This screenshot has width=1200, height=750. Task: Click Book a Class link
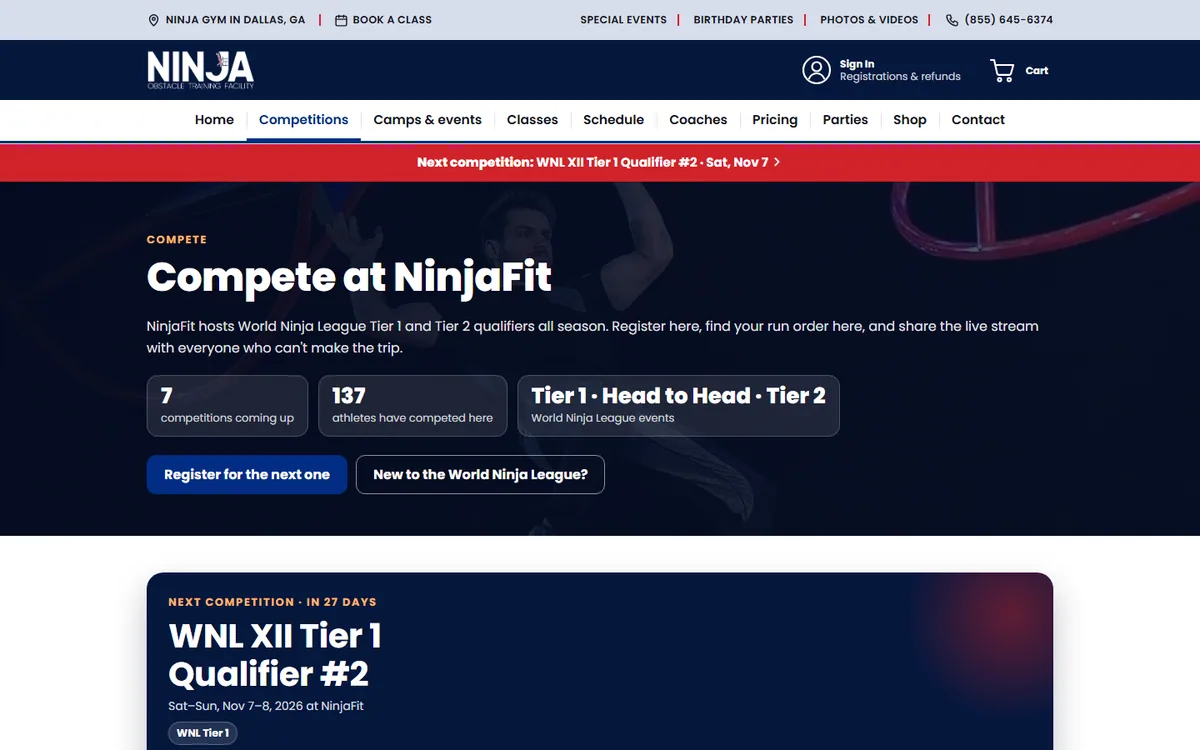(392, 20)
